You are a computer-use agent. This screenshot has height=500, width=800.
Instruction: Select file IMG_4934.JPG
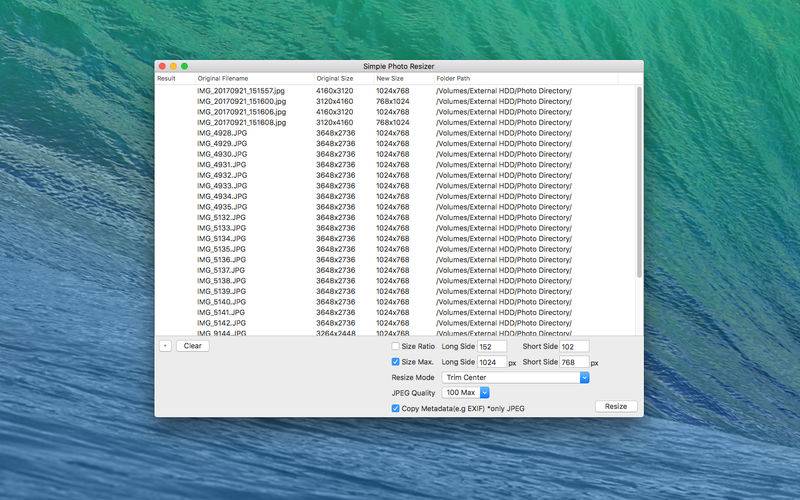[x=395, y=196]
